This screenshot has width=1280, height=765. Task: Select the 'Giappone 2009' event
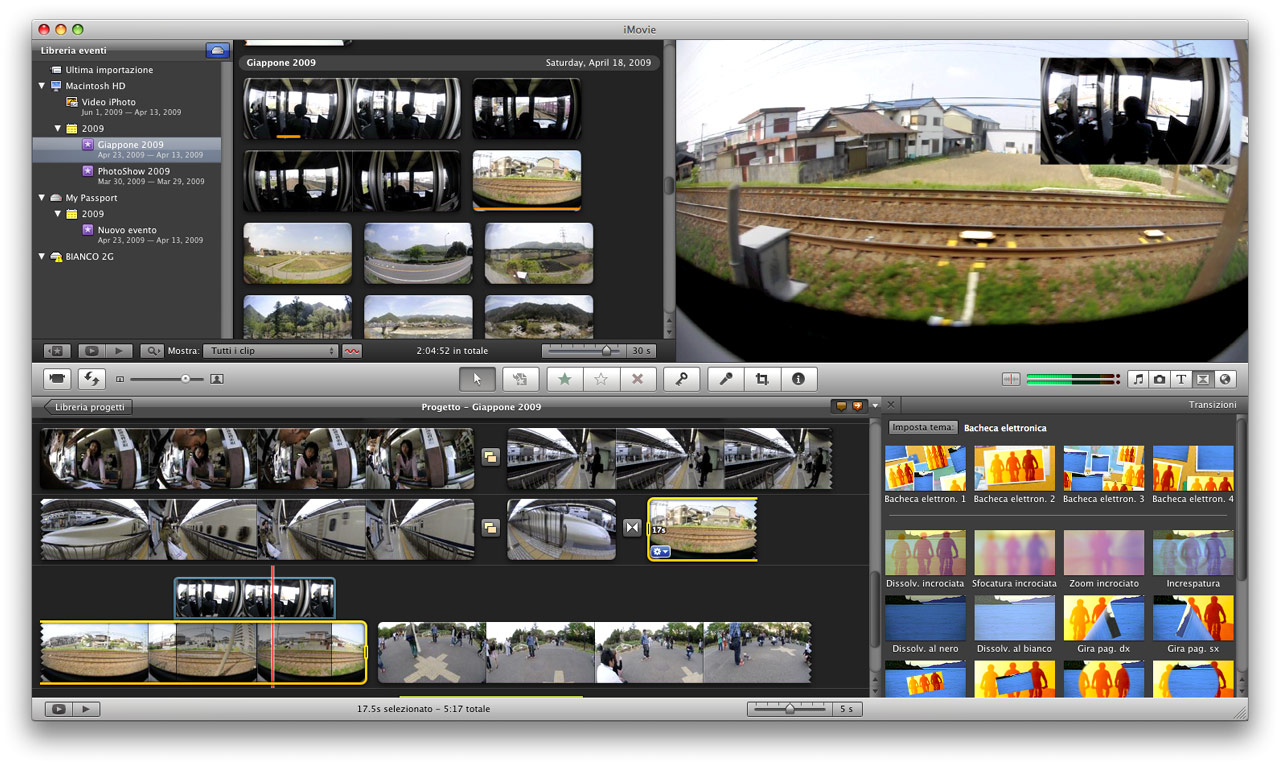click(127, 149)
